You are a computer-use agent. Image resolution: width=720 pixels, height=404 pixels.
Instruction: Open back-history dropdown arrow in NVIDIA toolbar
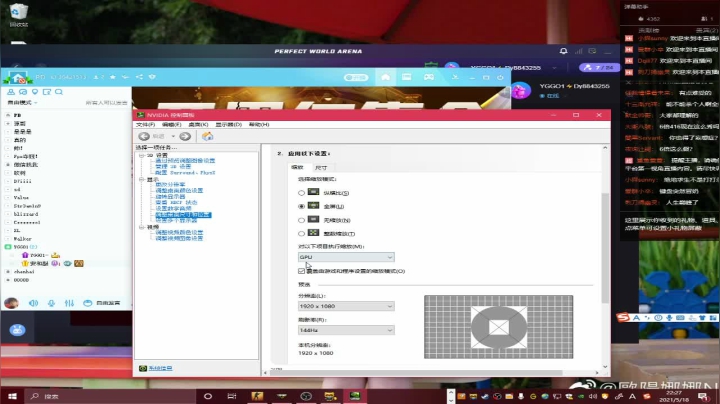(x=173, y=136)
